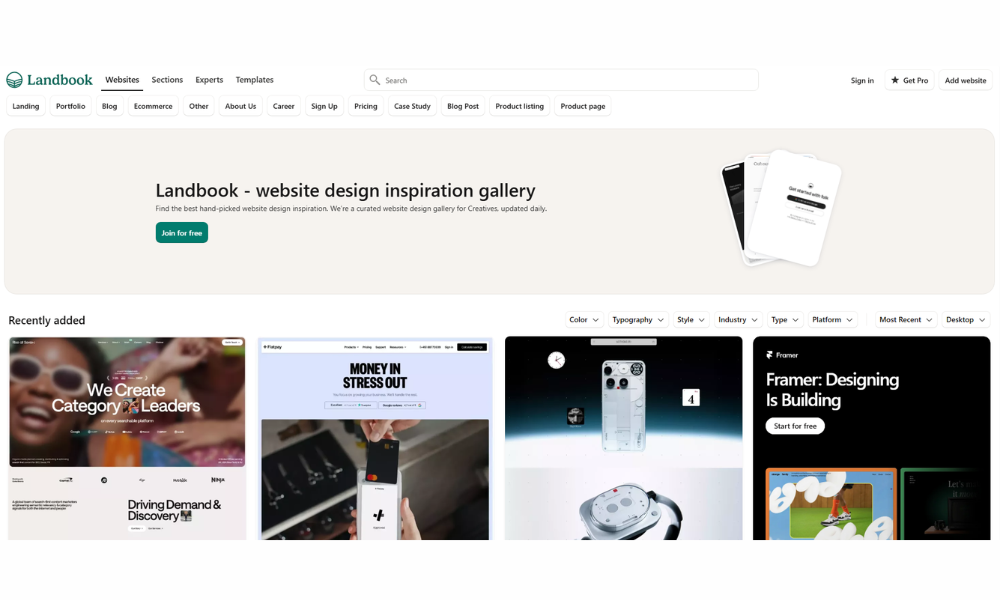Click the Landbook logo icon
Viewport: 1000px width, 600px height.
[15, 80]
